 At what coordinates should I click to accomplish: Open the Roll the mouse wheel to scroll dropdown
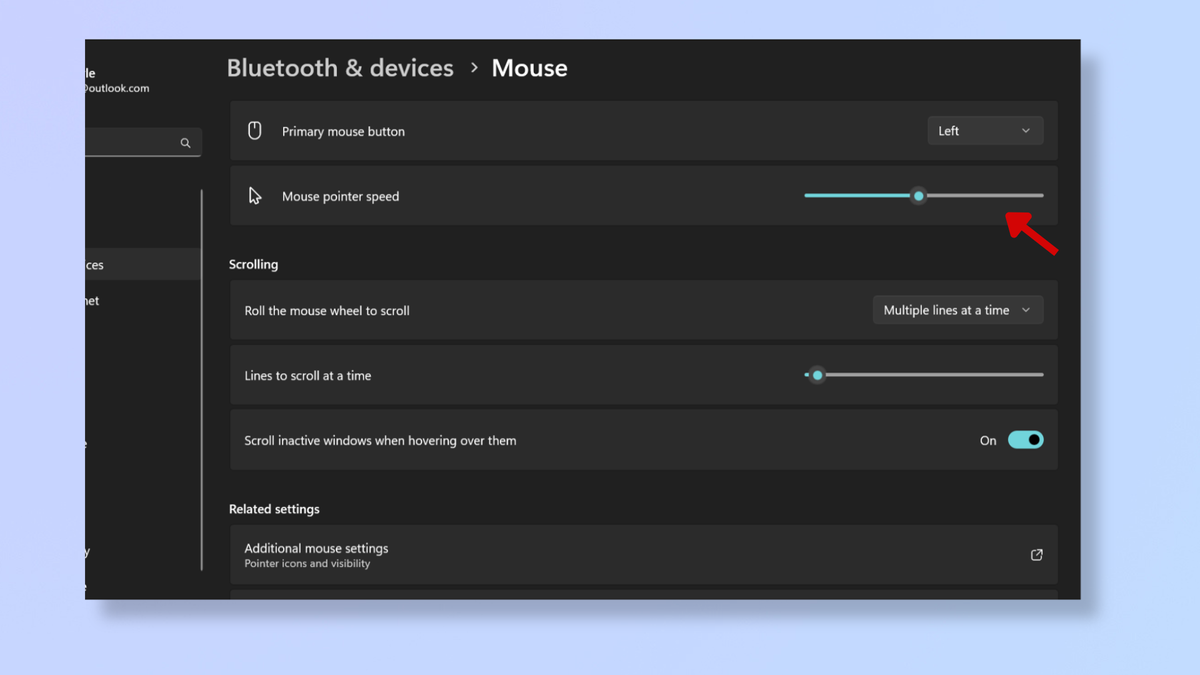[957, 310]
